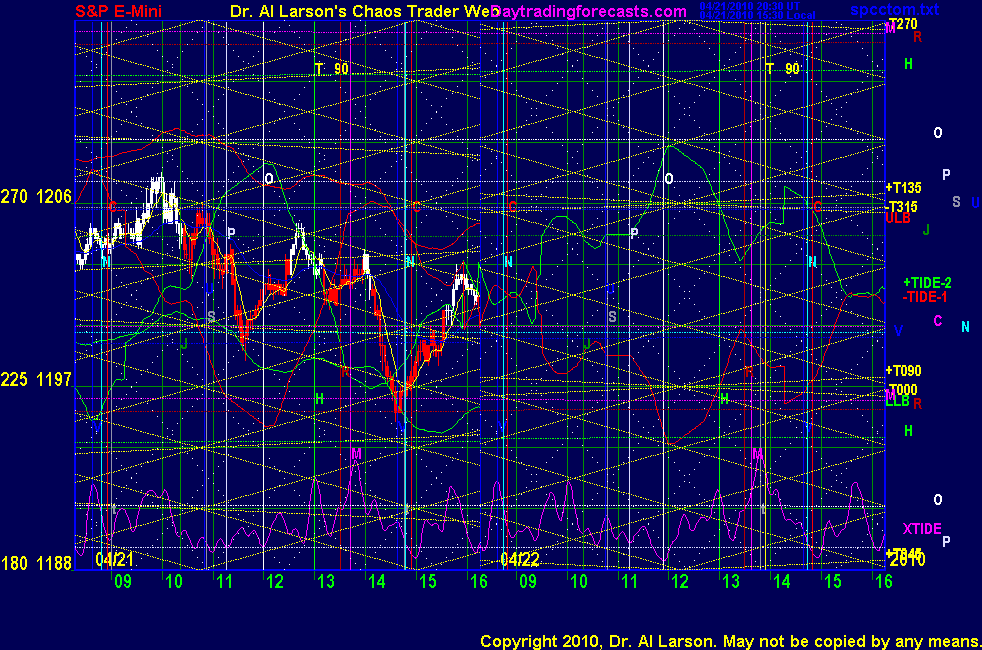Select the "225 1197" price axis label
The image size is (982, 650).
point(36,379)
